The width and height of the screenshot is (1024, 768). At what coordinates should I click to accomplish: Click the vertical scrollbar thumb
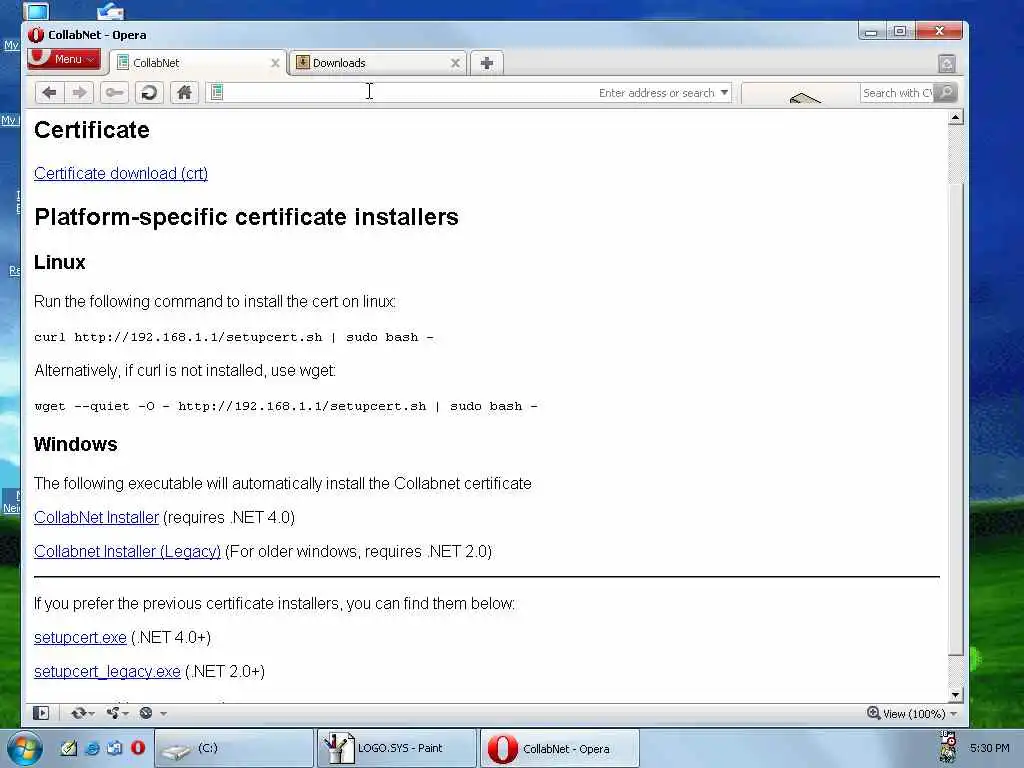coord(955,418)
